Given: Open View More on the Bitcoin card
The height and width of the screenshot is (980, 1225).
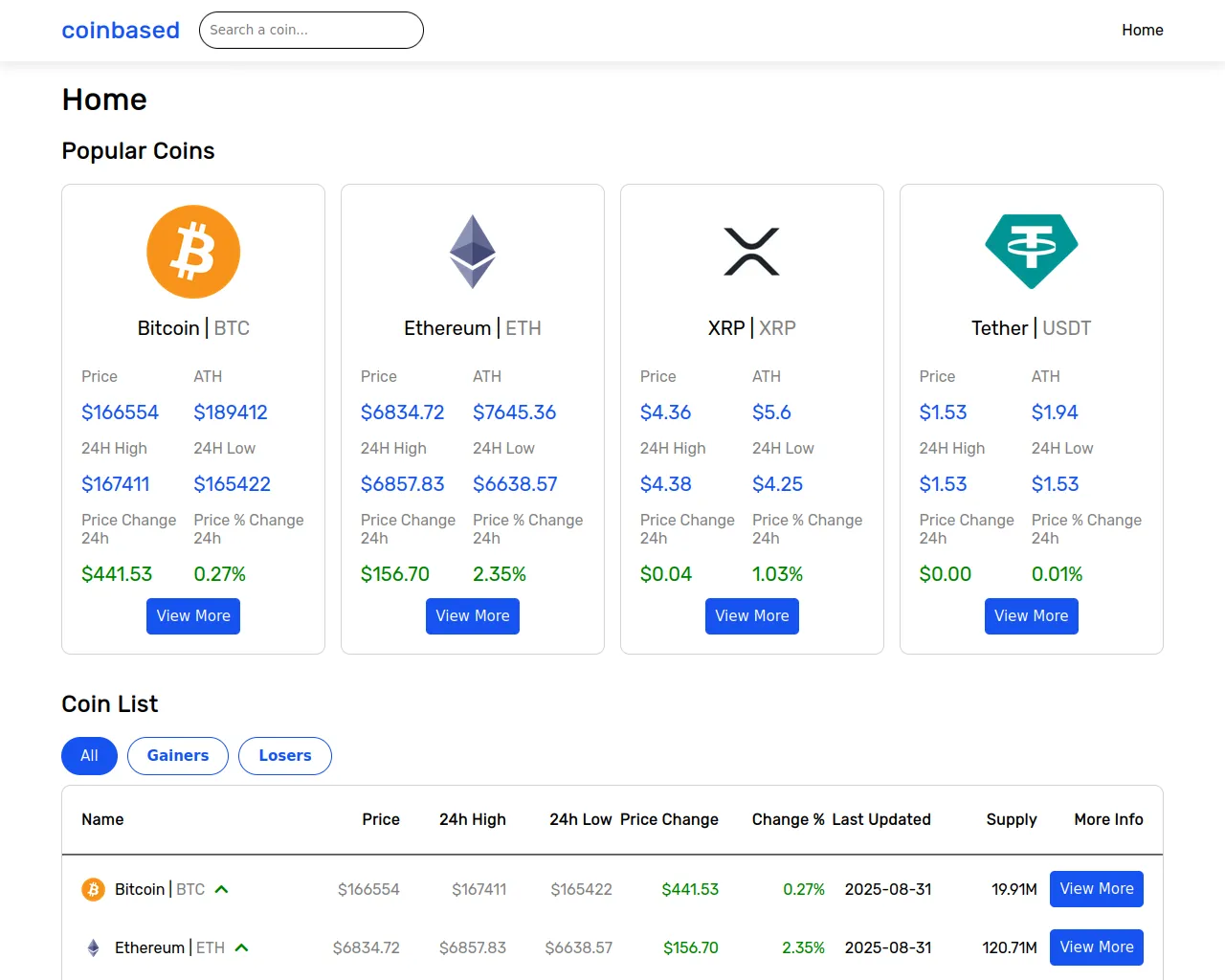Looking at the screenshot, I should pos(193,615).
